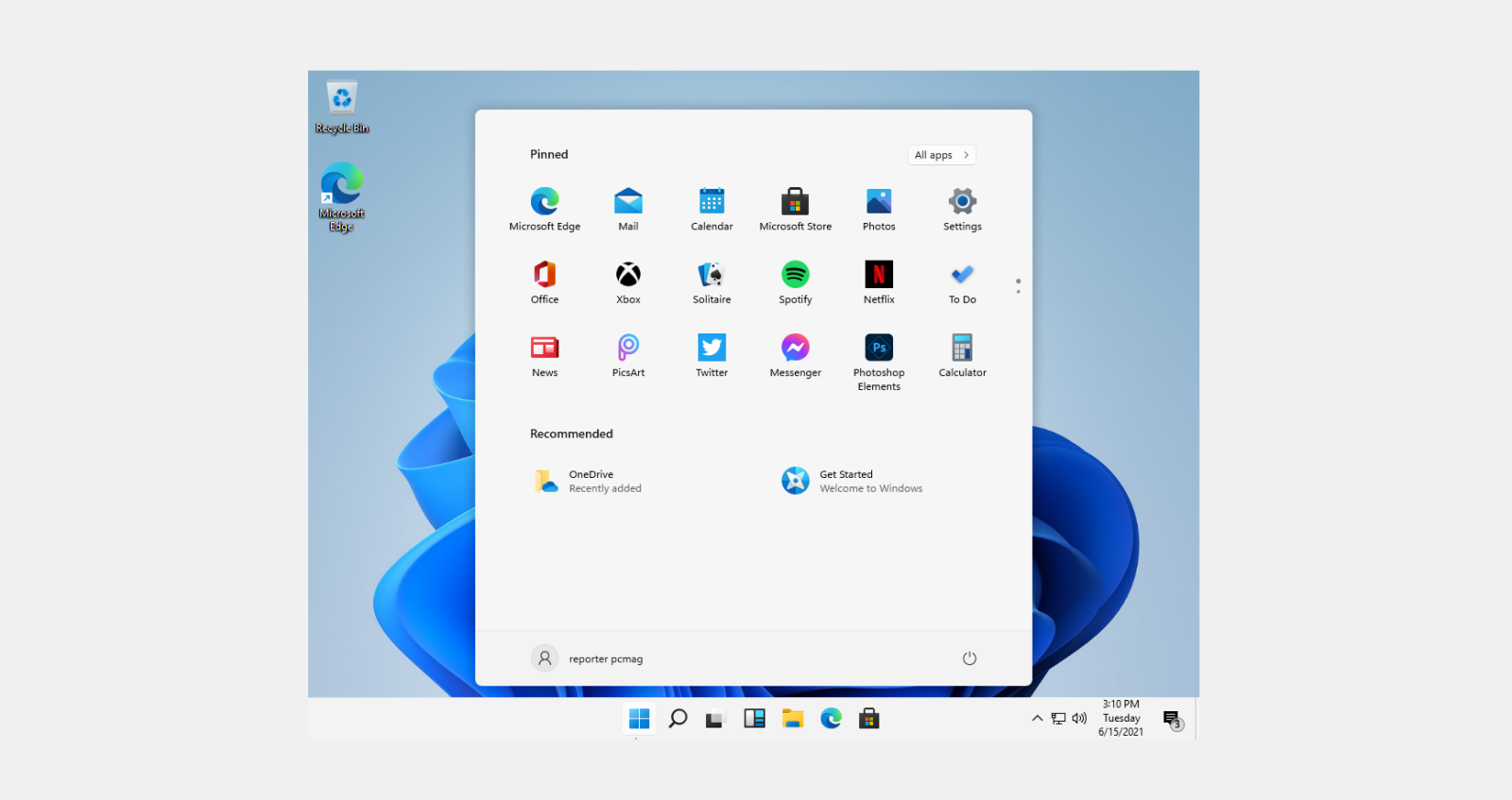This screenshot has width=1512, height=800.
Task: Open Spotify from pinned apps
Action: (x=796, y=282)
